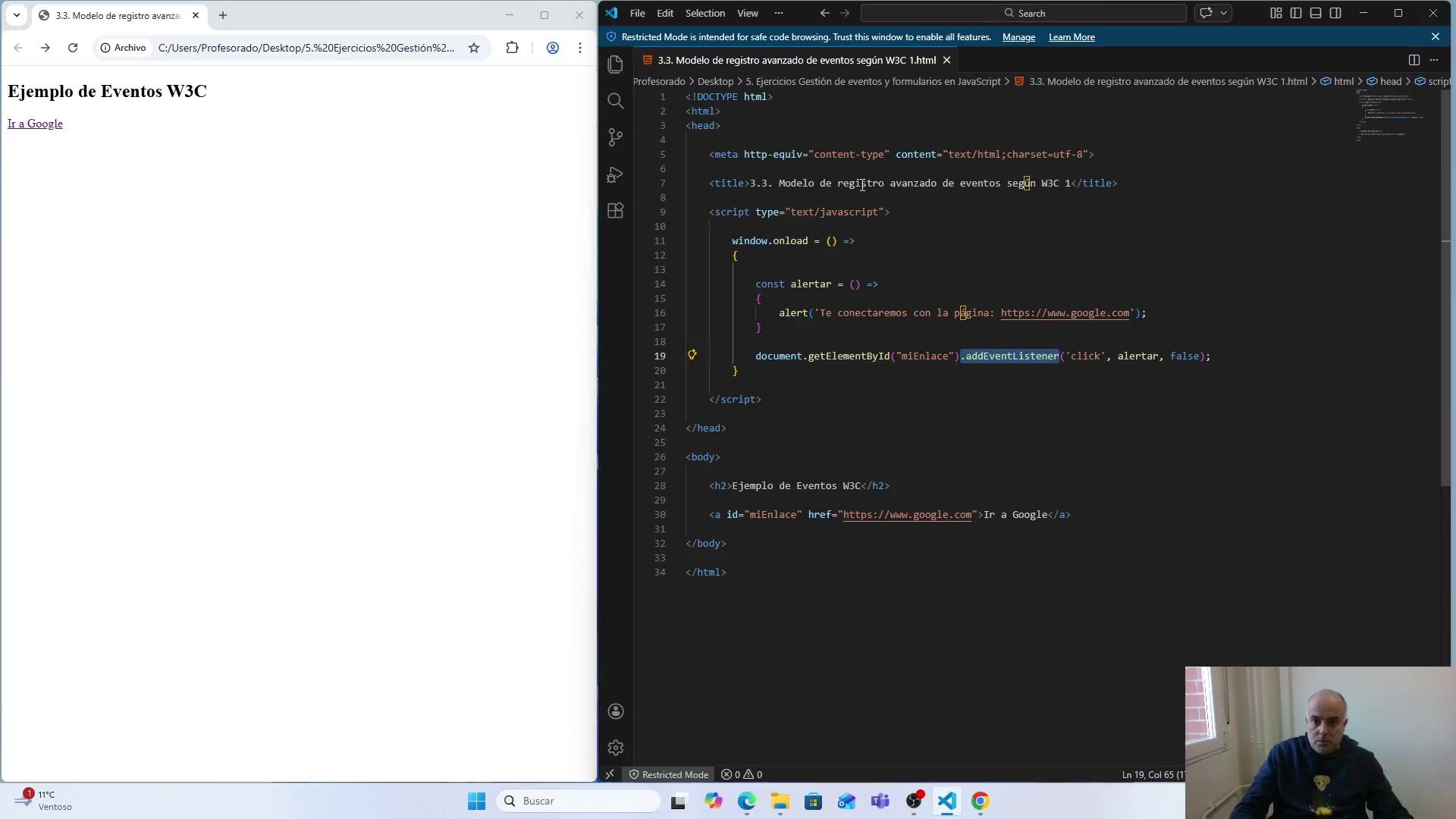
Task: Open the Run and Debug view
Action: point(616,174)
